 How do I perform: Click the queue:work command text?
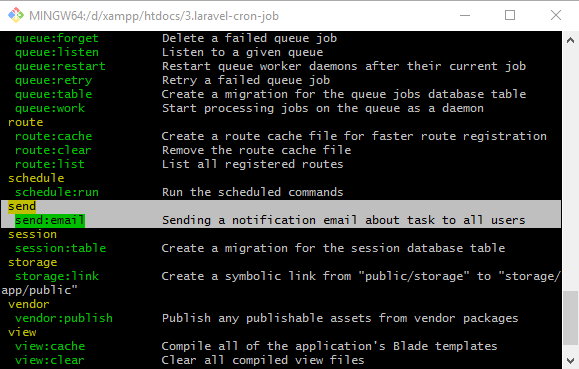click(50, 108)
